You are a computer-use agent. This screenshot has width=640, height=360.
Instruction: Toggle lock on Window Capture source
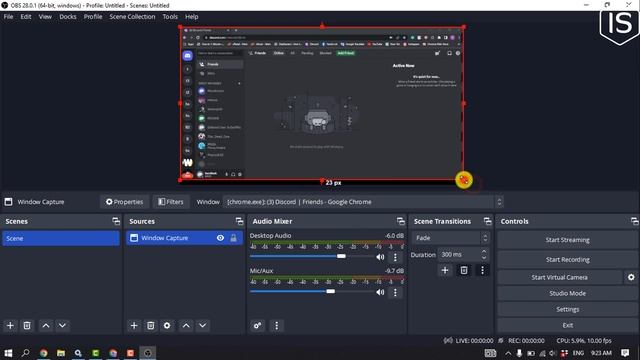coord(233,238)
